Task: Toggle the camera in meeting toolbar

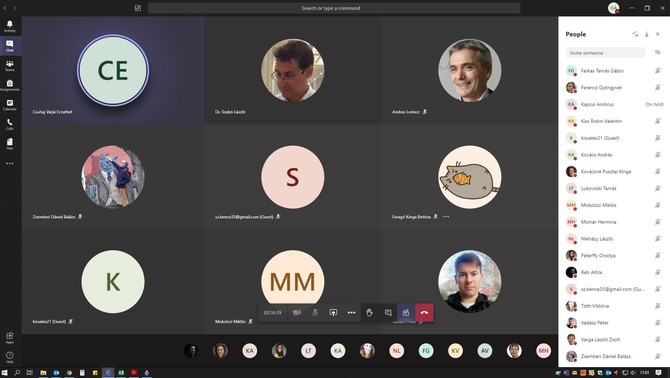Action: click(297, 313)
